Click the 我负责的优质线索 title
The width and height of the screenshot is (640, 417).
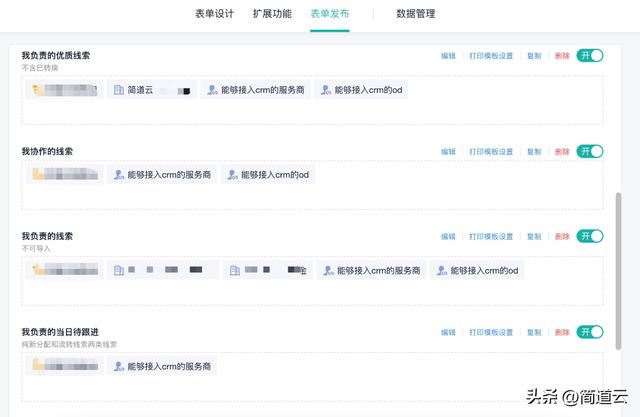click(56, 55)
